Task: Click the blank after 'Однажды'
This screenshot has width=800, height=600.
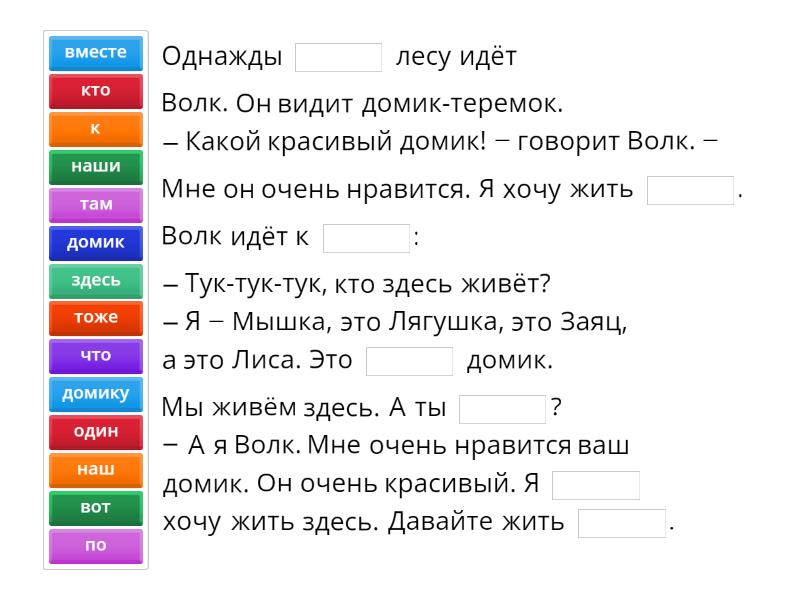Action: pyautogui.click(x=339, y=57)
